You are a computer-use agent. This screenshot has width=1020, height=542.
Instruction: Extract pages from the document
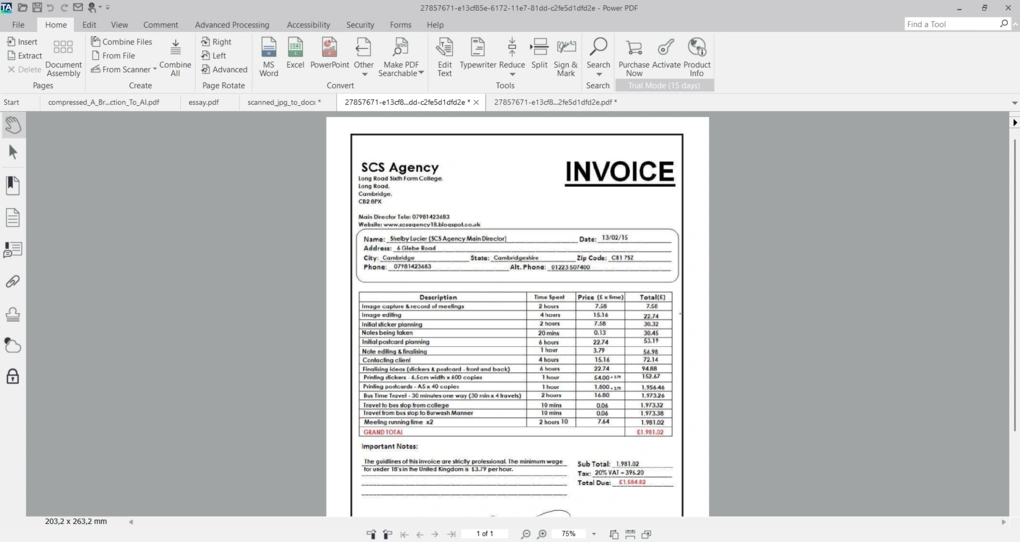point(24,55)
